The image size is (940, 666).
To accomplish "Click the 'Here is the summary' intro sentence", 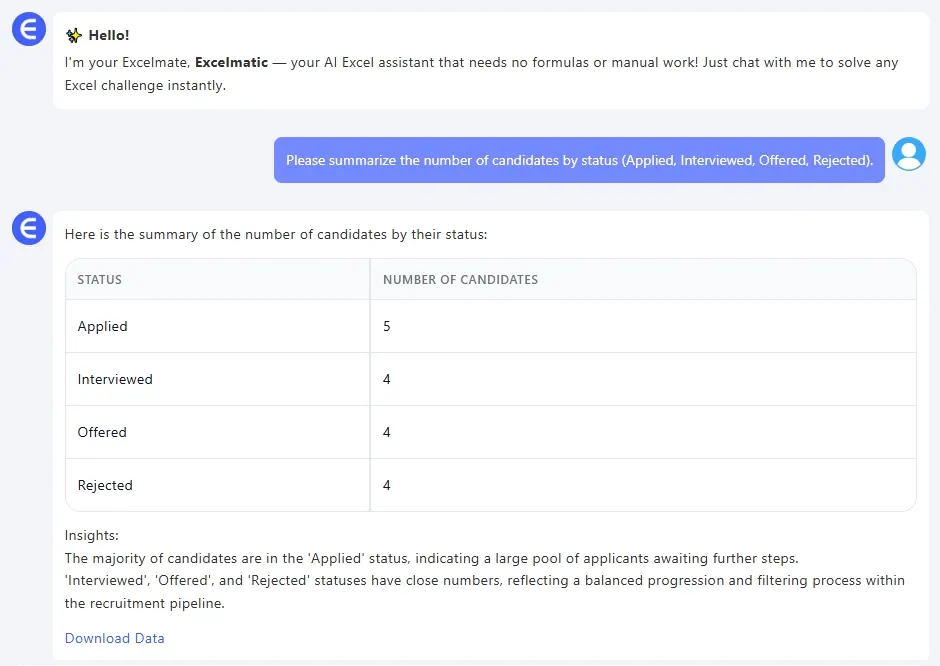I will [x=275, y=235].
